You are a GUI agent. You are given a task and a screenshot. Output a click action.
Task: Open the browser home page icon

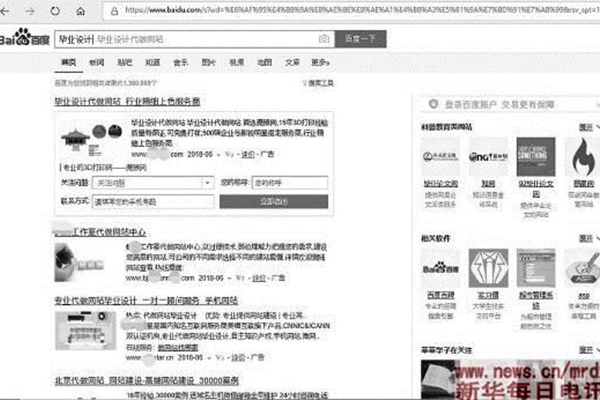(80, 11)
